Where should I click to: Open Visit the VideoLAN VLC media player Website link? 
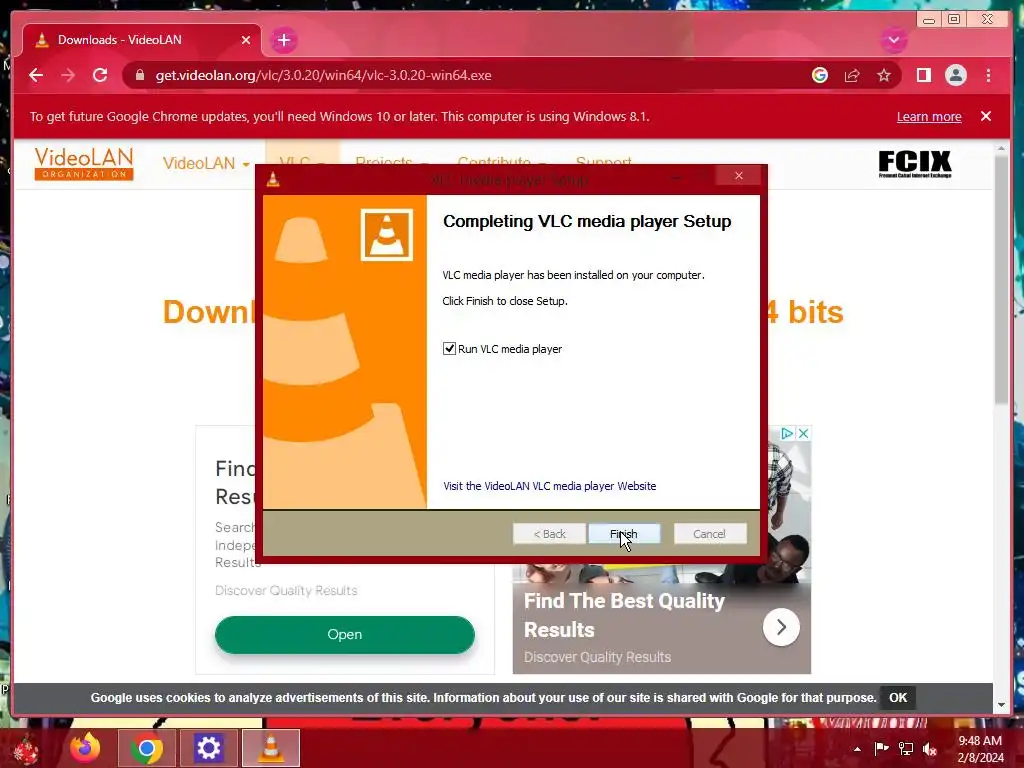point(549,486)
